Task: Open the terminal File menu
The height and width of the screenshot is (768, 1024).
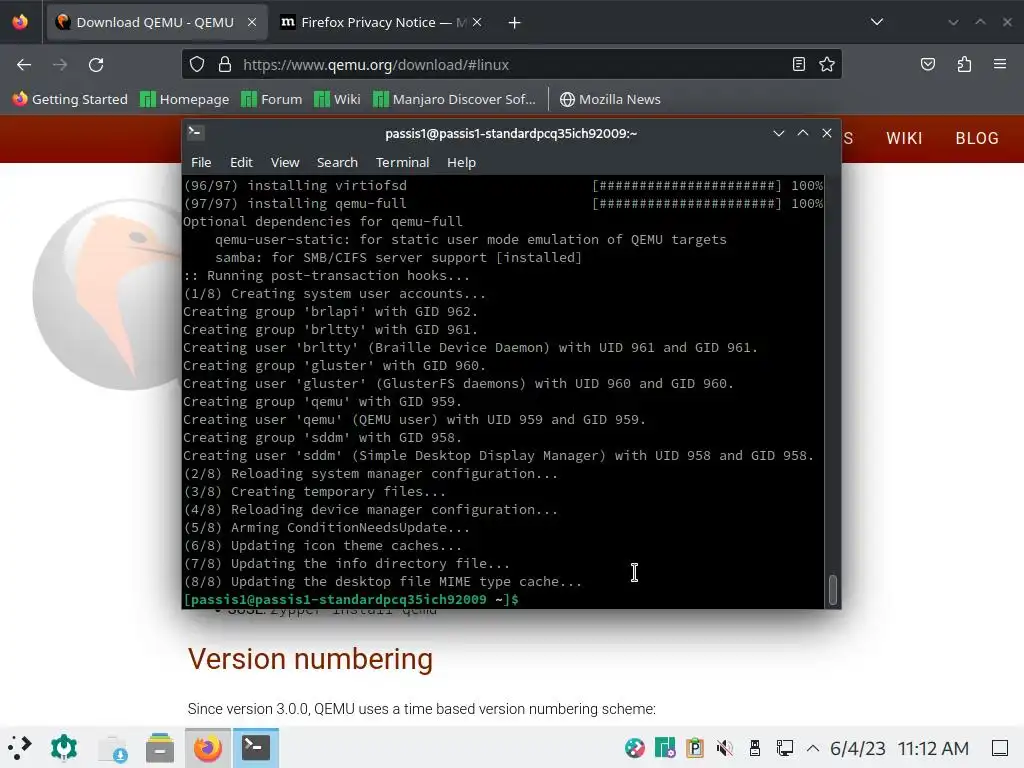Action: [201, 163]
